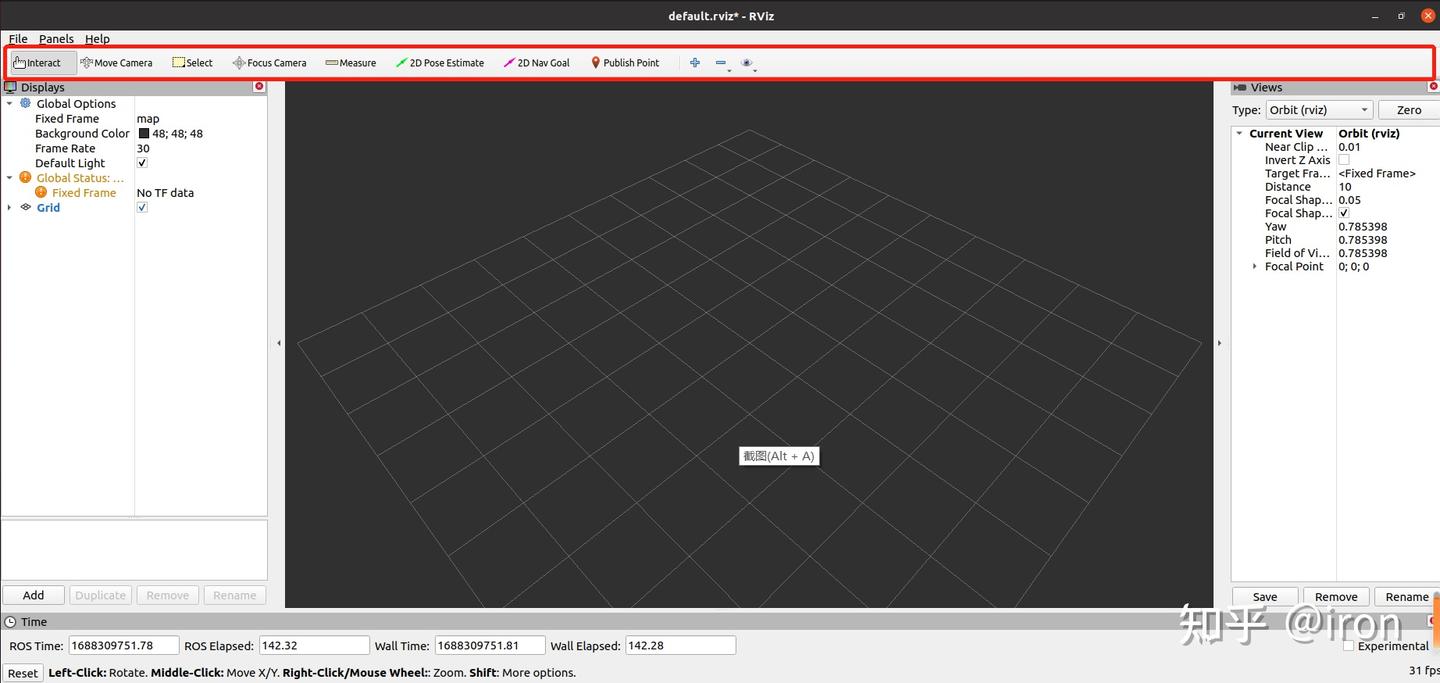The width and height of the screenshot is (1440, 683).
Task: Click the Fixed Frame status warning icon
Action: tap(41, 192)
